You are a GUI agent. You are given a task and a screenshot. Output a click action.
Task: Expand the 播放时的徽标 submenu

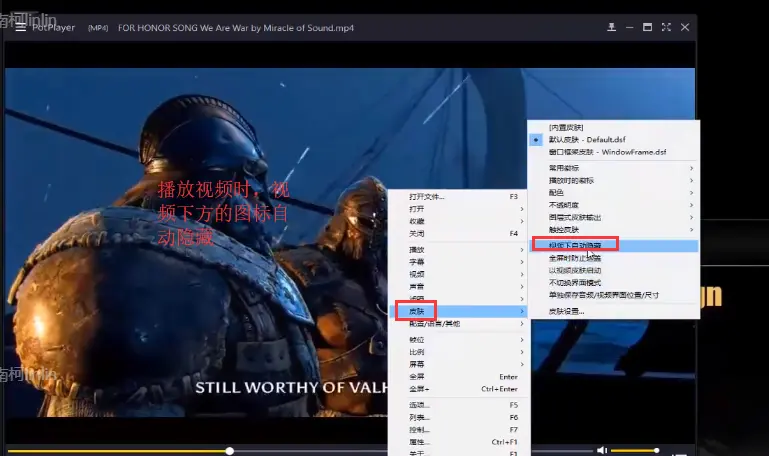click(614, 180)
